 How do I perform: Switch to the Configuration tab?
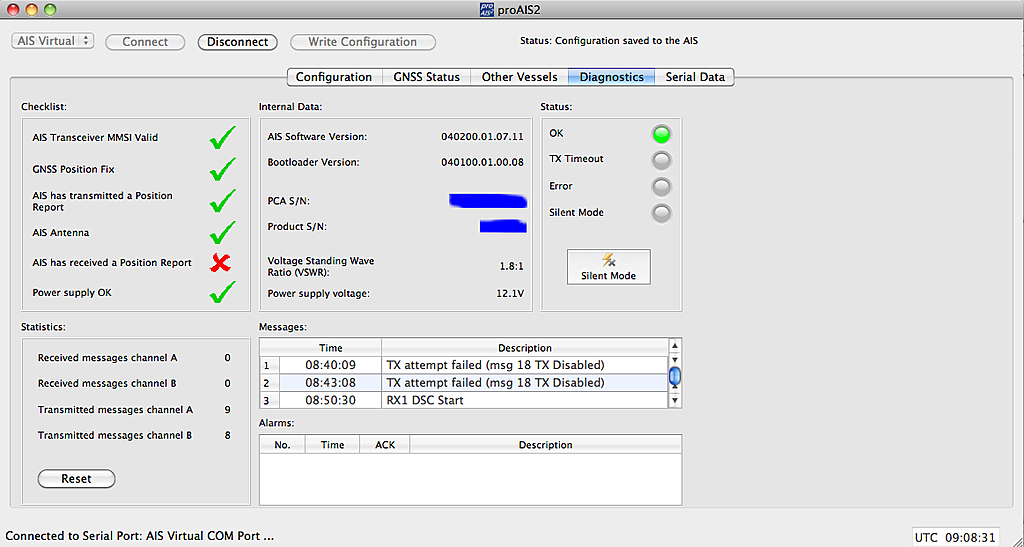click(334, 77)
